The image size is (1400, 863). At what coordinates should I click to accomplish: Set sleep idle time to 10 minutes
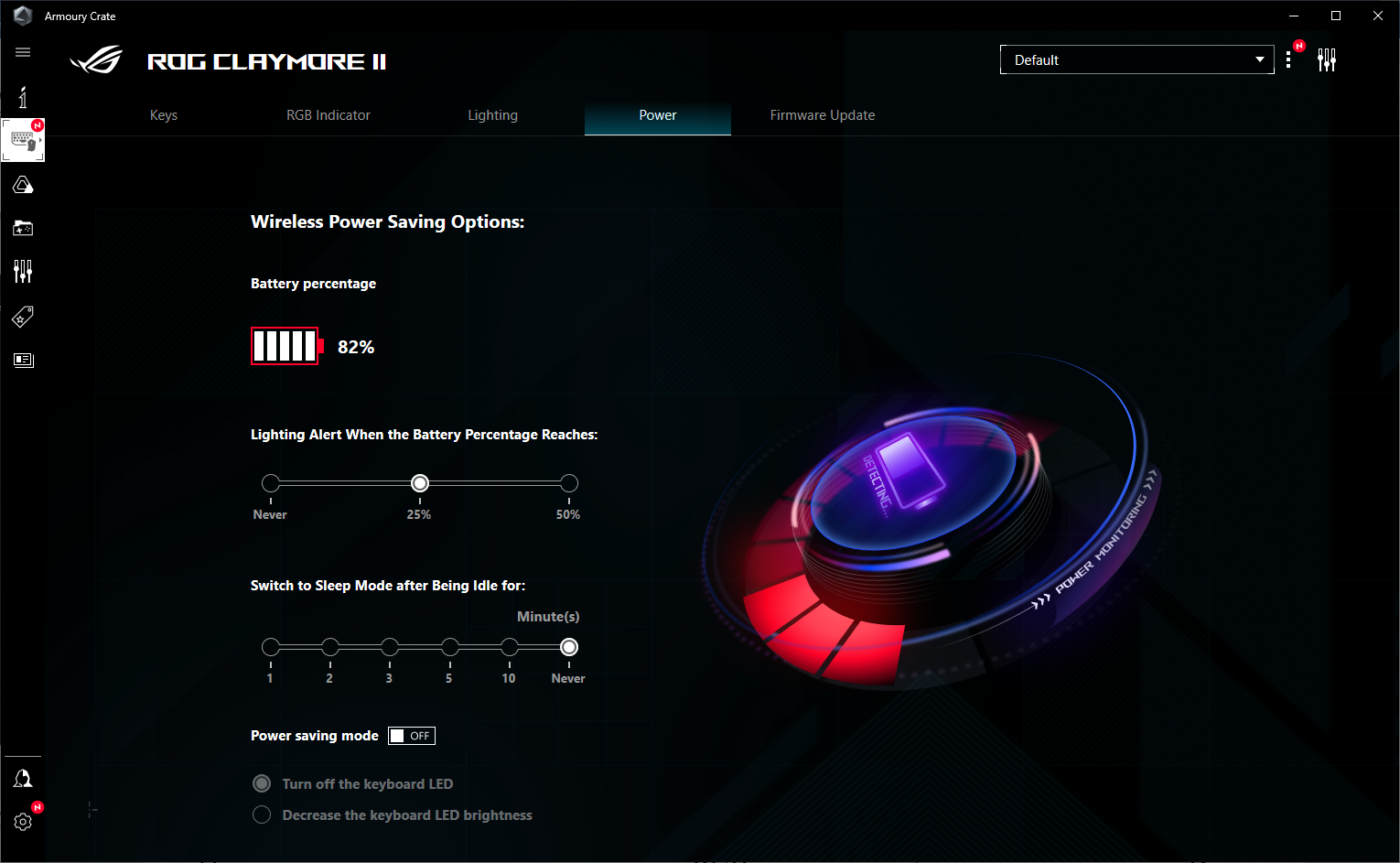[510, 647]
